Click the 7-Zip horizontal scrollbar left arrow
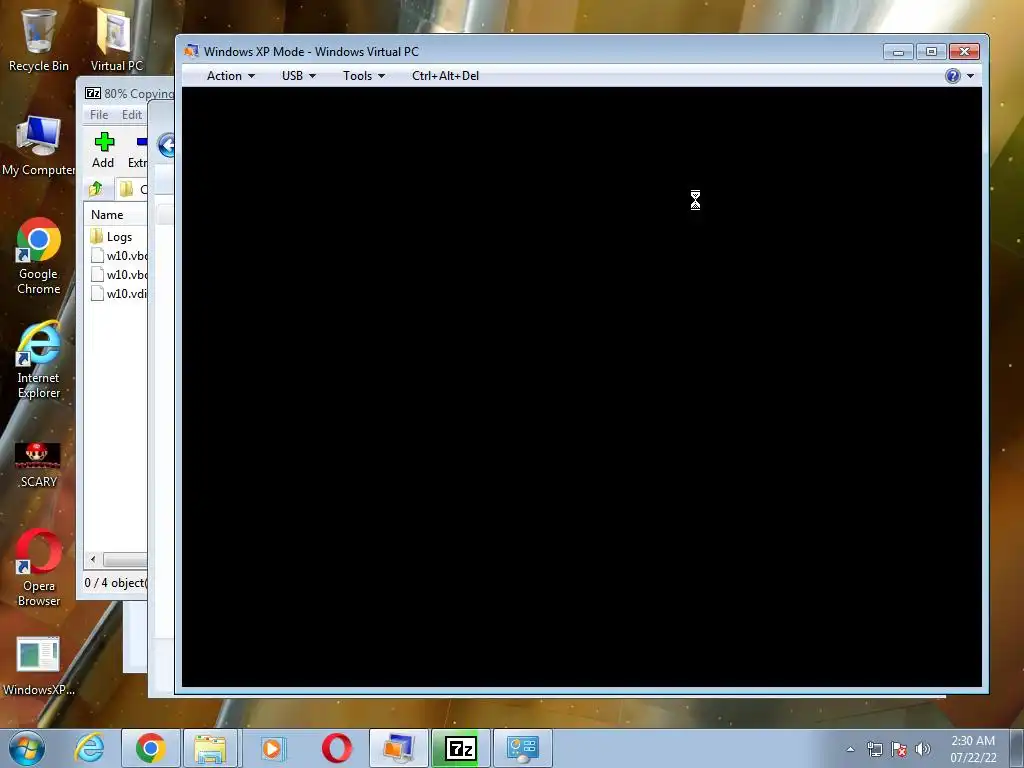 [93, 560]
